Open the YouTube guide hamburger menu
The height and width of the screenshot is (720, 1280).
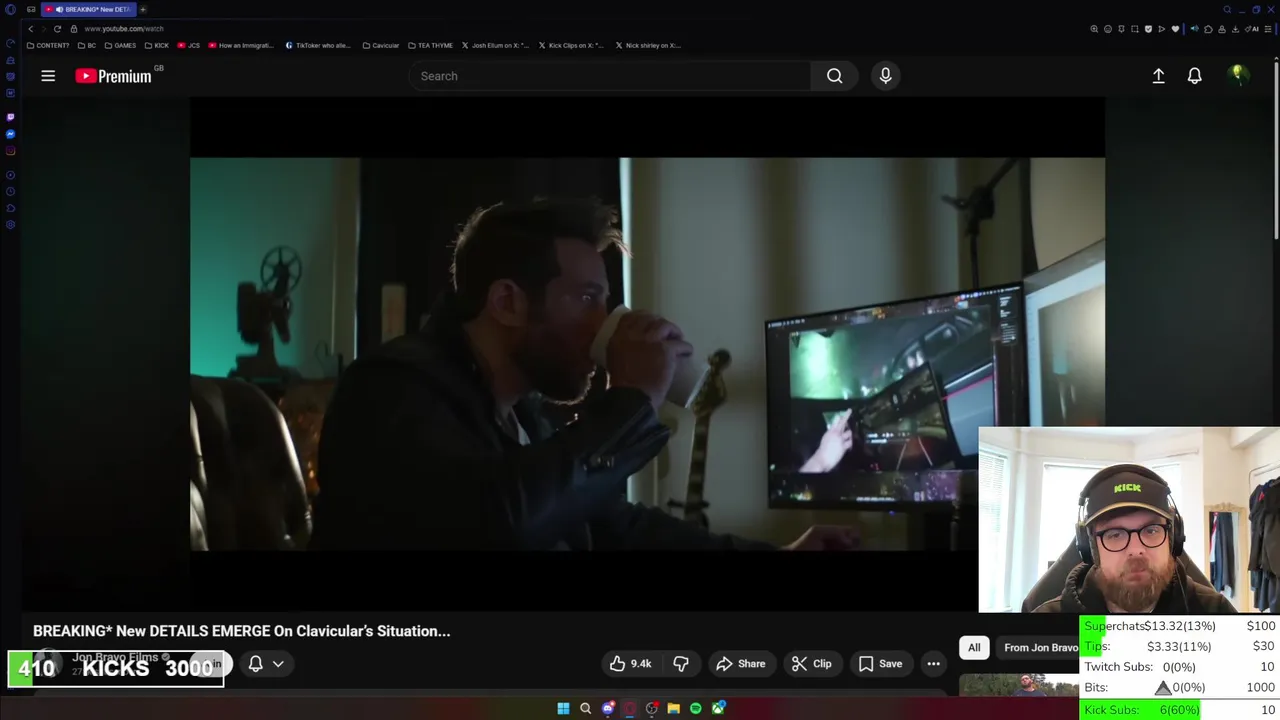48,76
